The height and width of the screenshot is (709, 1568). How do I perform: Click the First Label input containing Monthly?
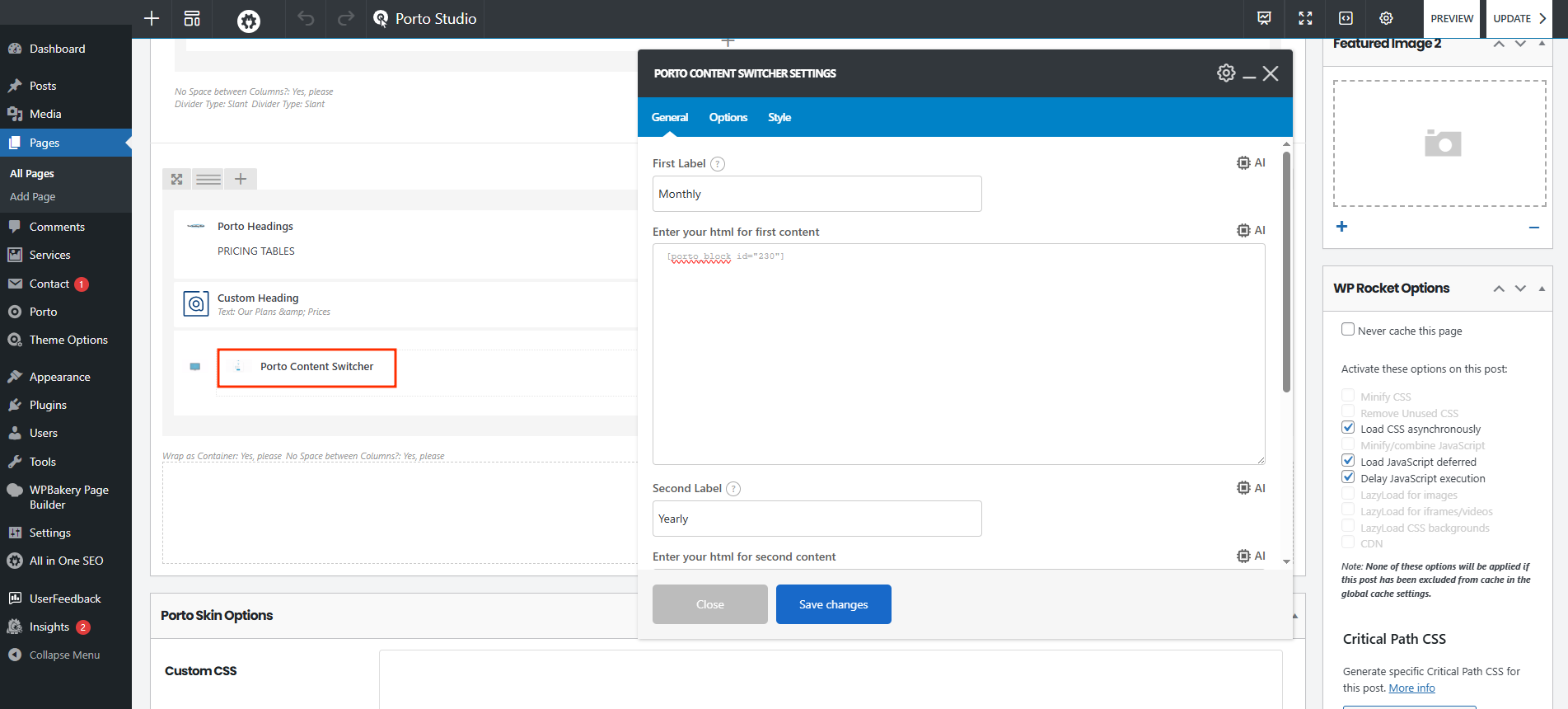click(817, 194)
